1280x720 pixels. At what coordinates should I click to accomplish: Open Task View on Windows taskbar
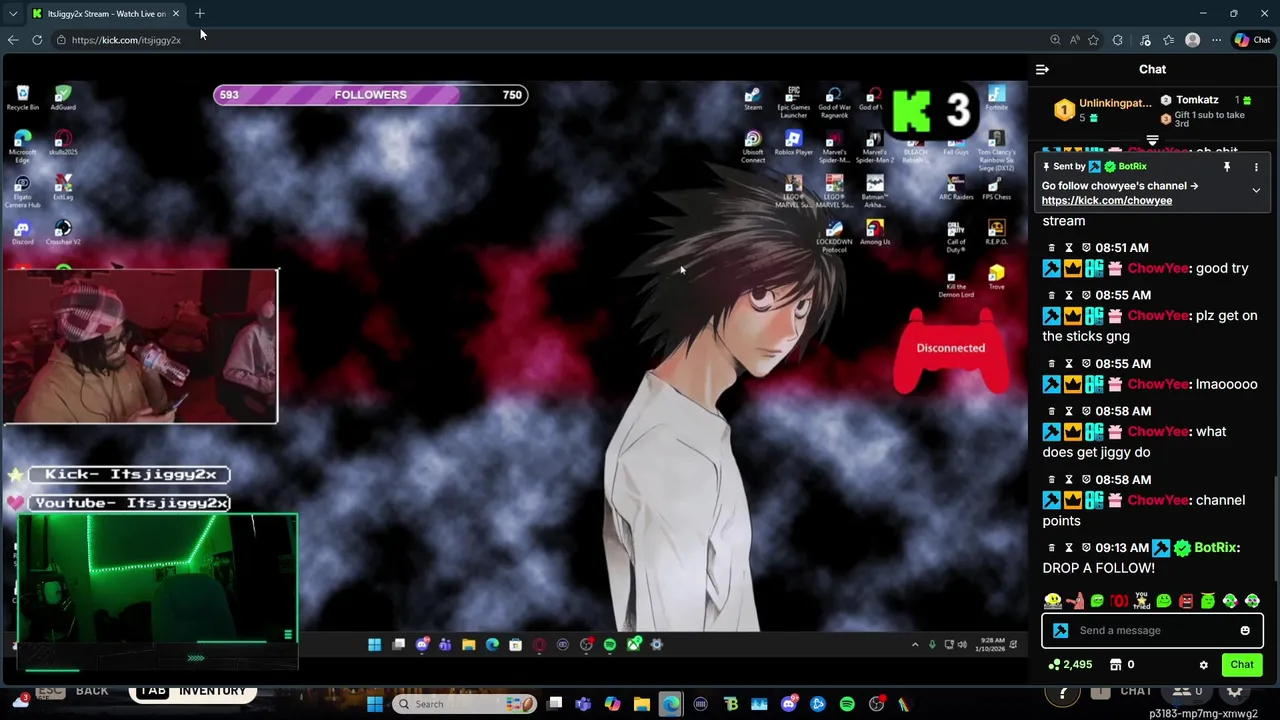[x=555, y=704]
